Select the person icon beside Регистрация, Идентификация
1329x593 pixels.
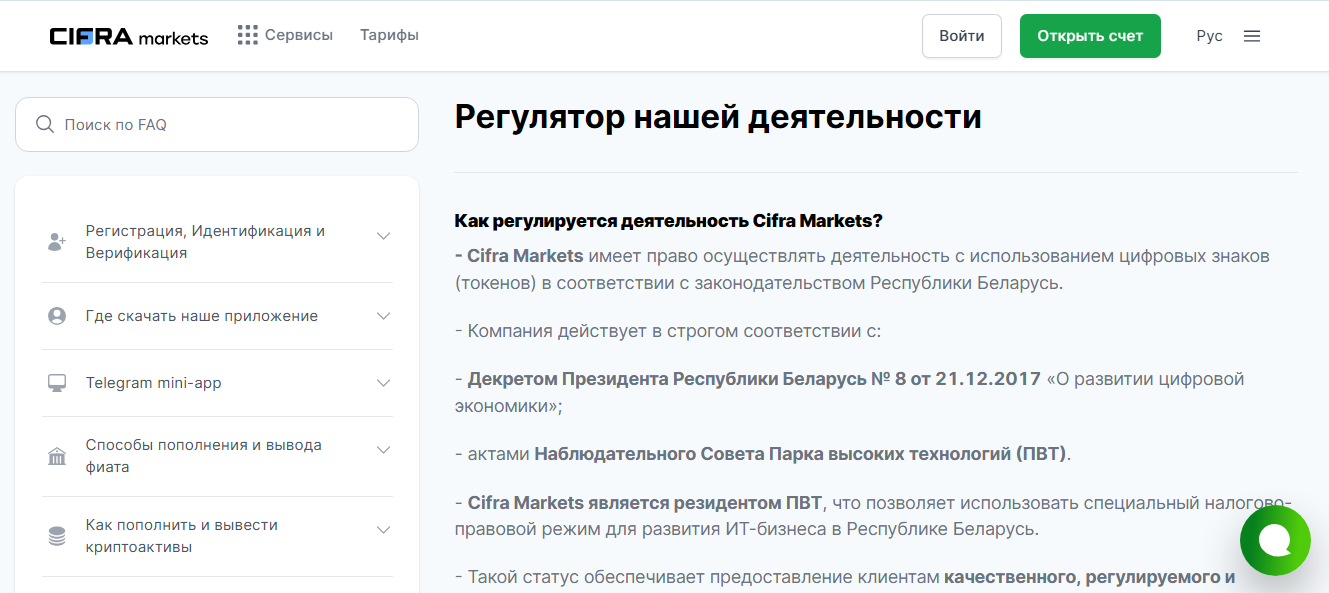(x=57, y=240)
